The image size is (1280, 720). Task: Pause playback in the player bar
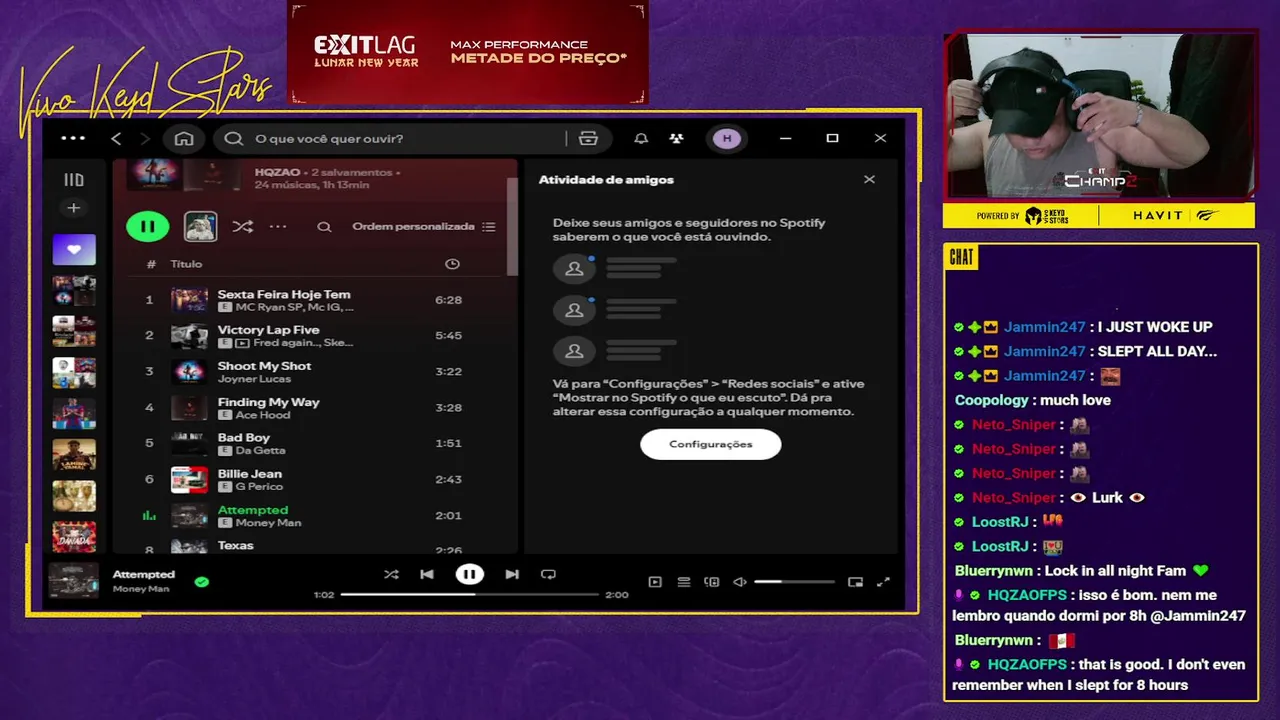tap(469, 574)
